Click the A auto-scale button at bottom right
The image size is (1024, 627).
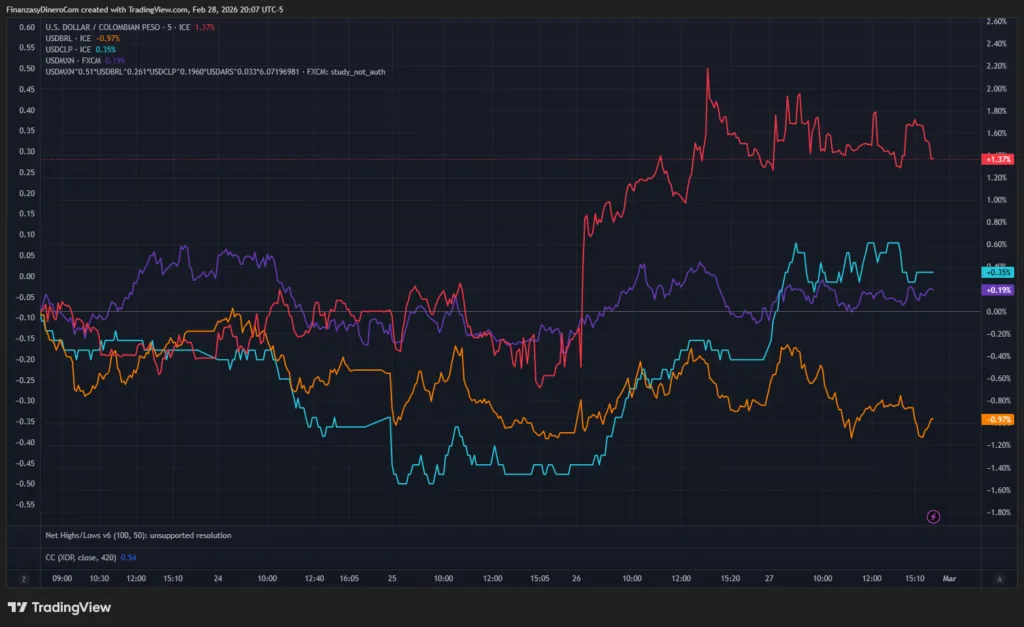click(x=1000, y=578)
